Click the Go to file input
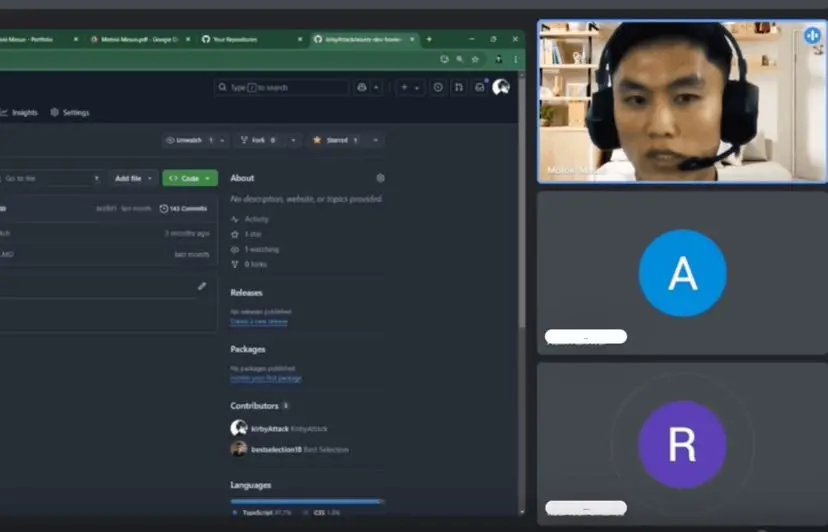 click(x=50, y=179)
